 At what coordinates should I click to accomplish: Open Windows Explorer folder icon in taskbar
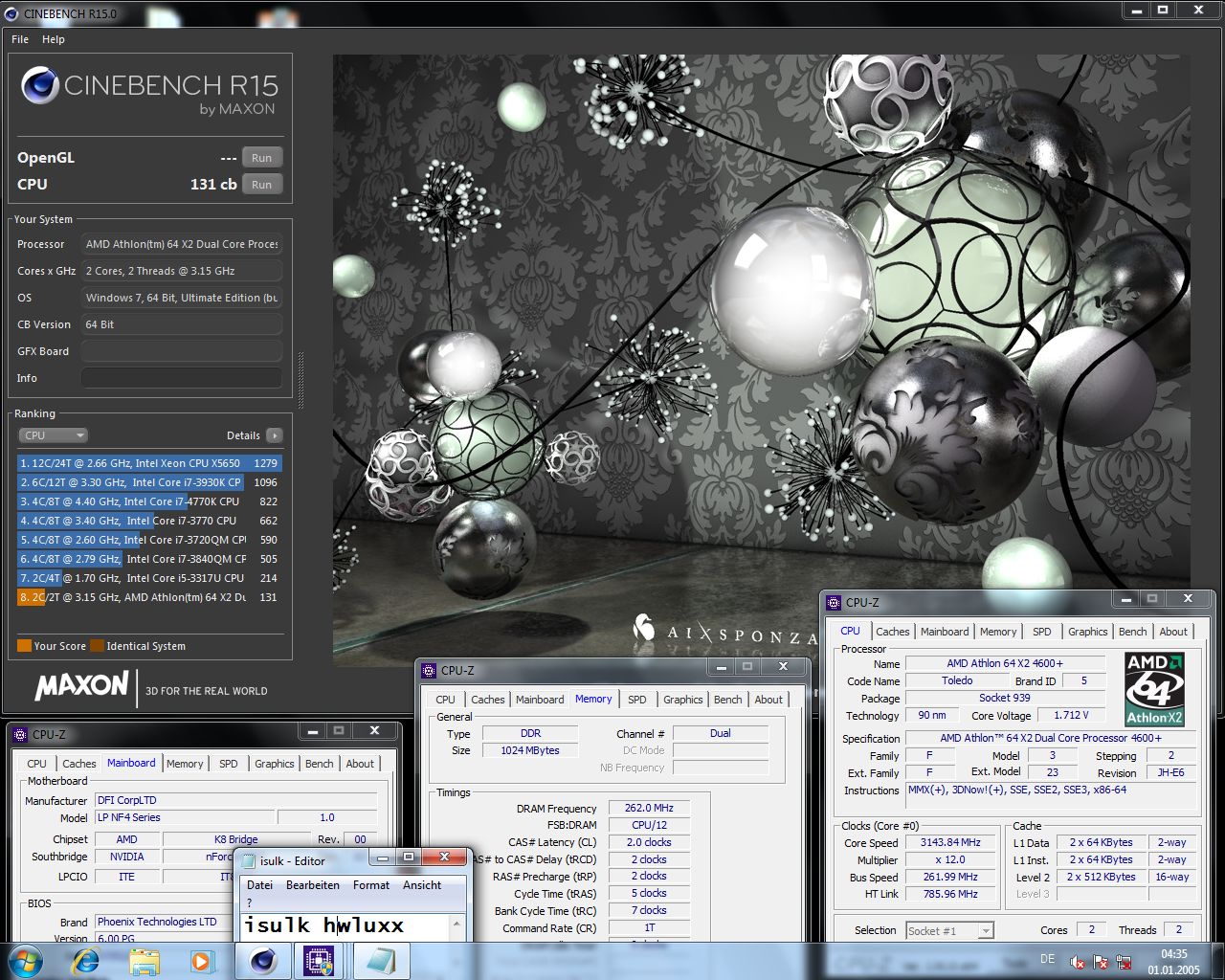[145, 961]
